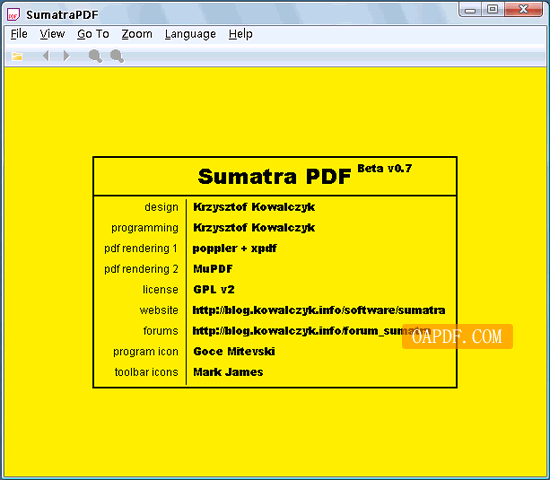Image resolution: width=550 pixels, height=480 pixels.
Task: Open the View menu
Action: (52, 34)
